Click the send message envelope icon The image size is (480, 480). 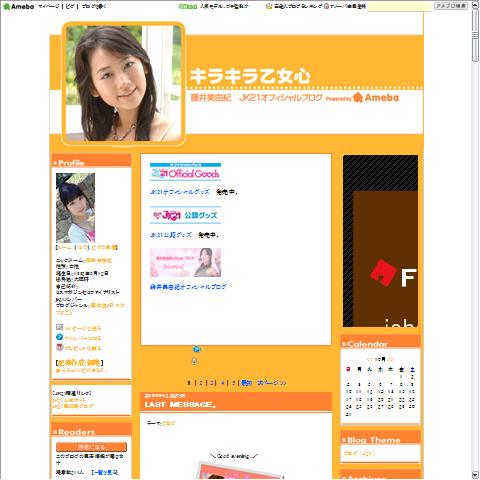(59, 327)
